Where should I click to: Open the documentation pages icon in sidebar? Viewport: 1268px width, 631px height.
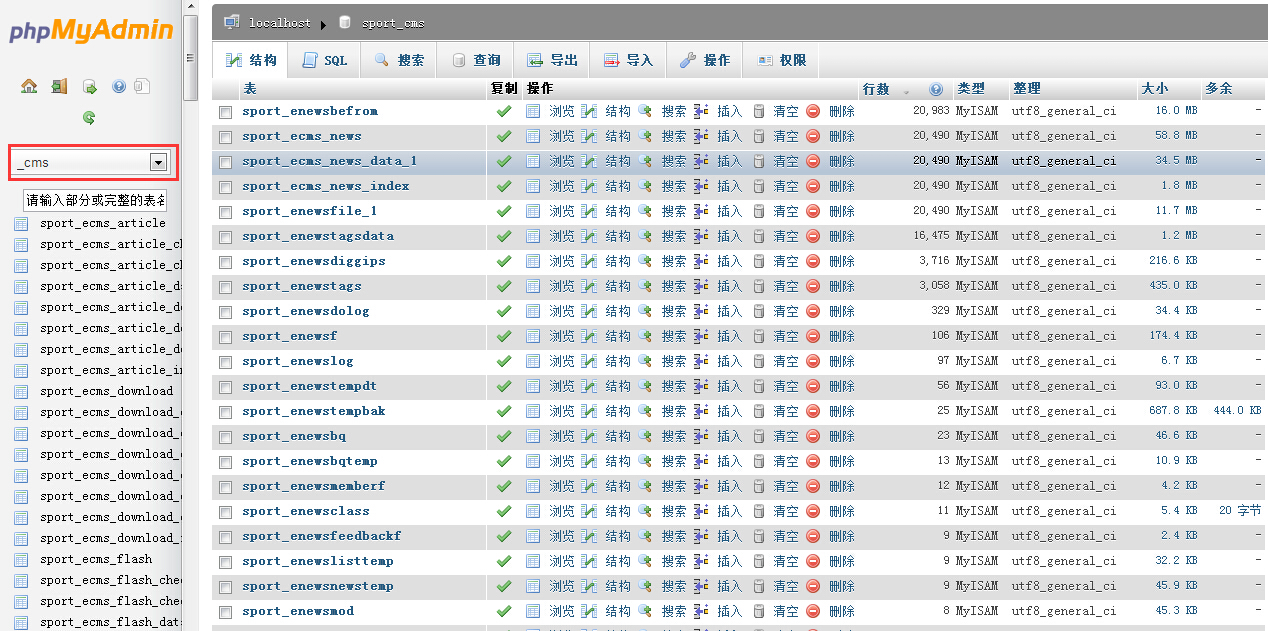142,87
